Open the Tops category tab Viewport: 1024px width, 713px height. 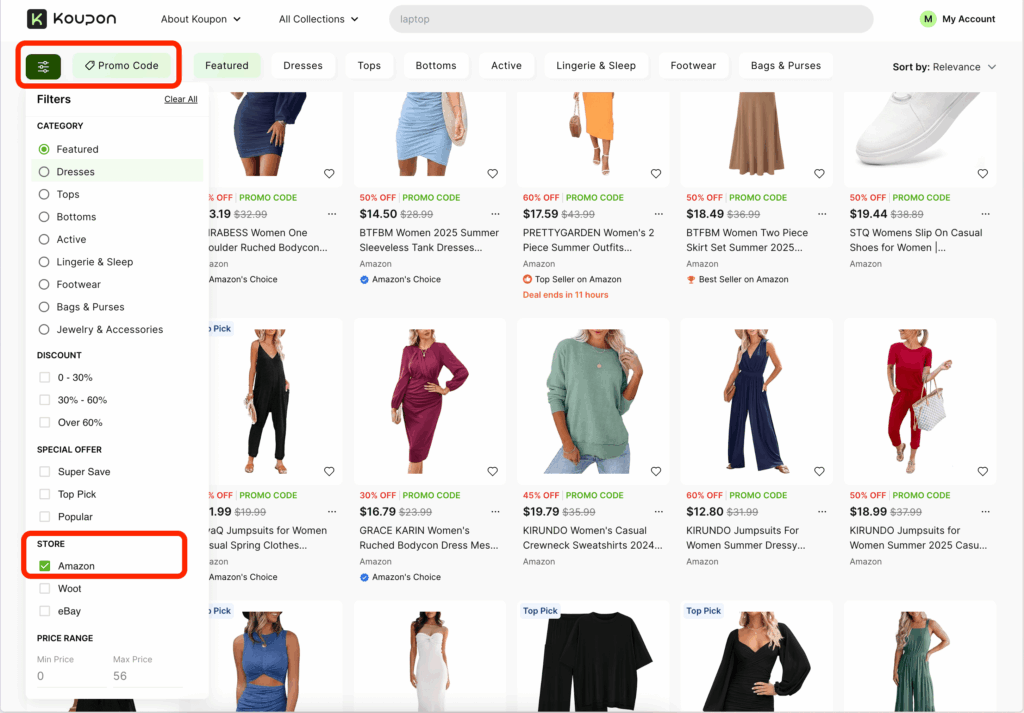369,65
